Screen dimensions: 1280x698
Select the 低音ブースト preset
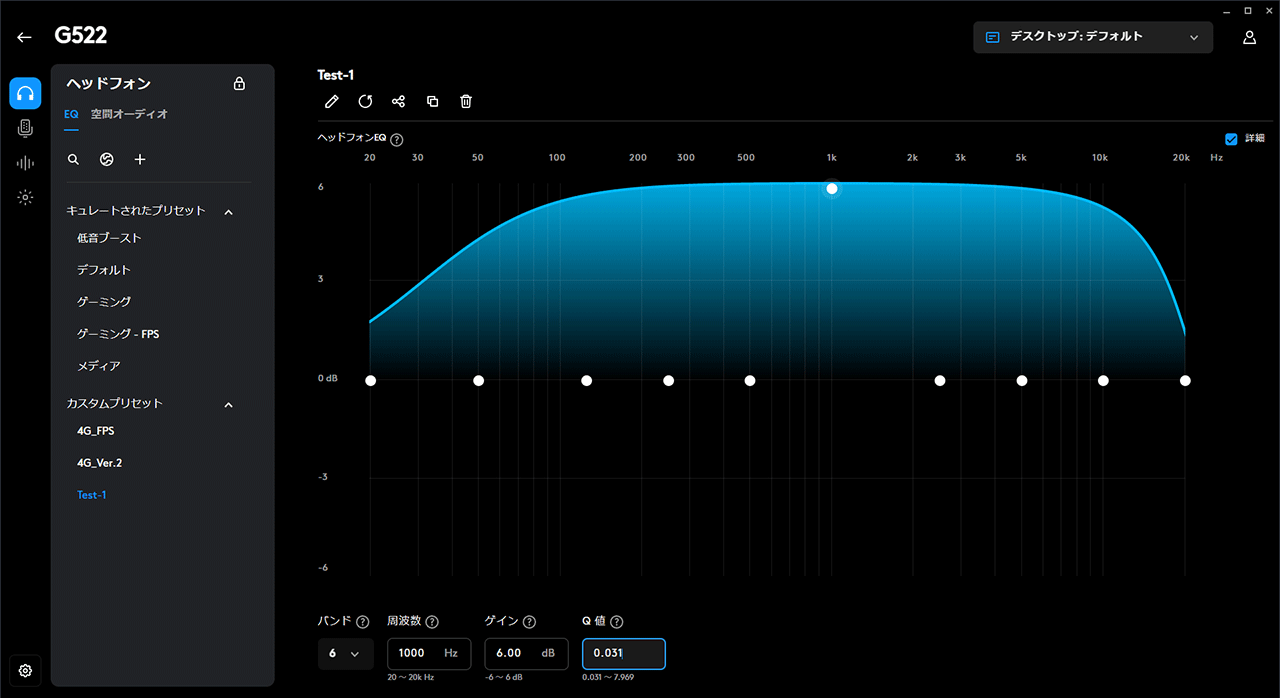tap(109, 238)
